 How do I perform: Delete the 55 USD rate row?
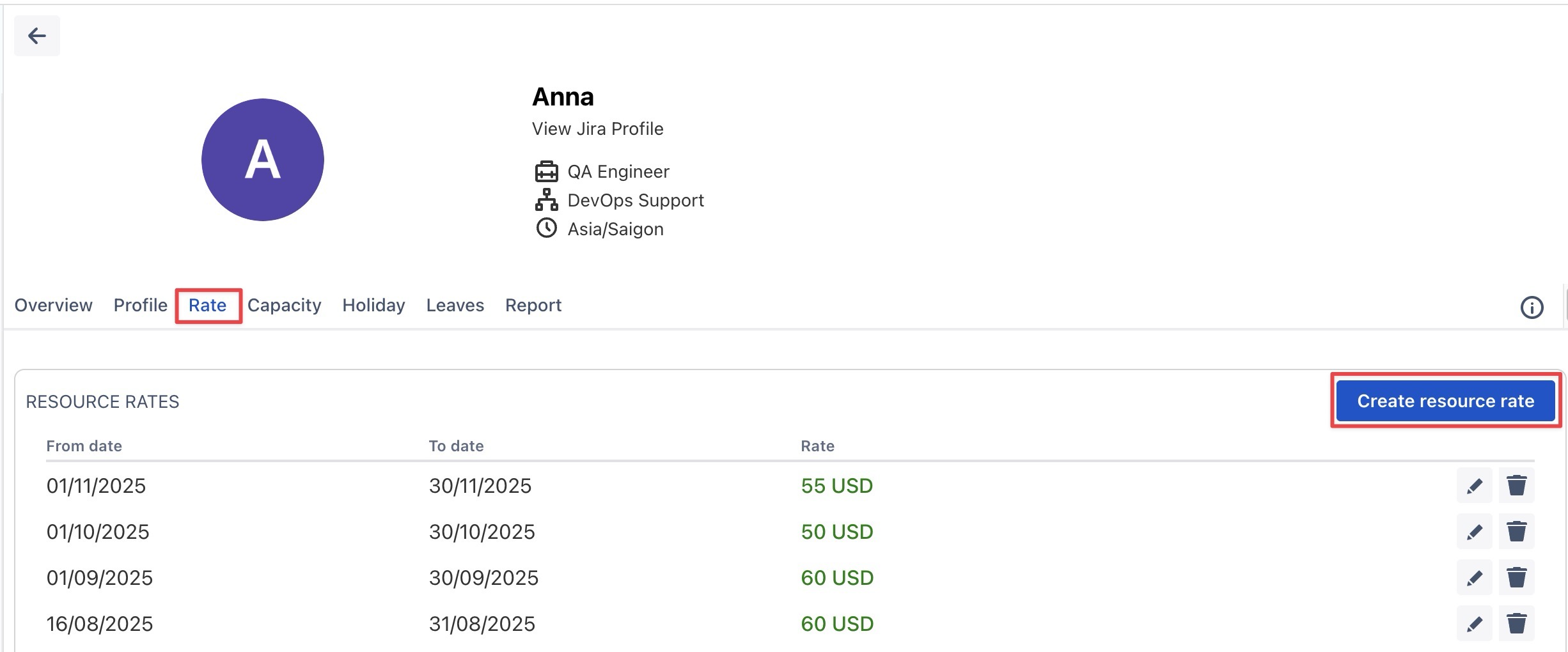pos(1516,486)
